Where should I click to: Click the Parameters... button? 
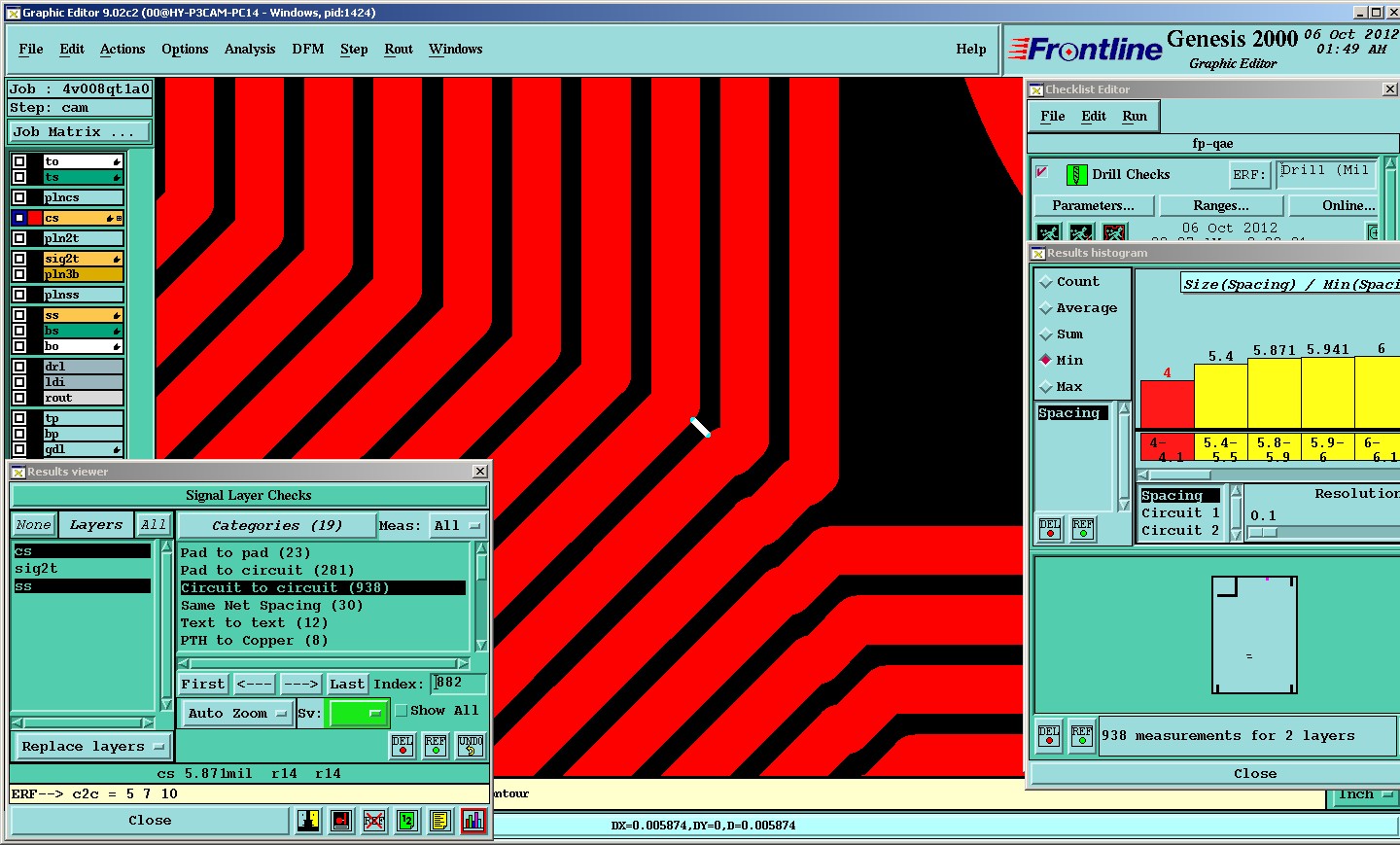1093,206
